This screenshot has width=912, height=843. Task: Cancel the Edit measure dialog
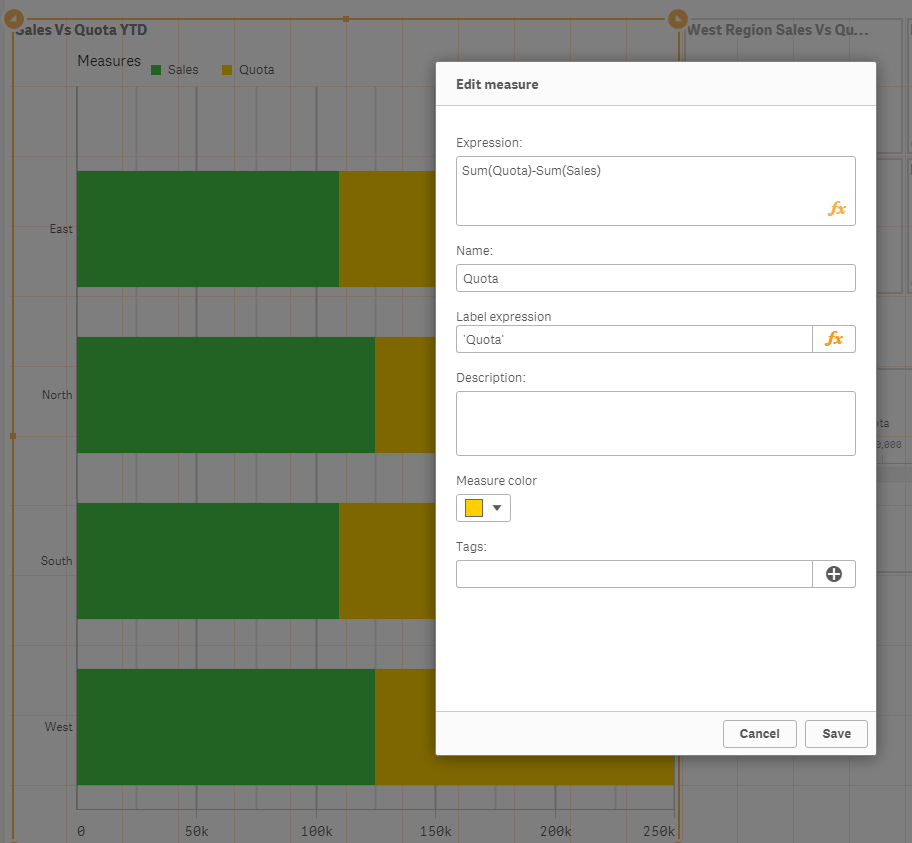pyautogui.click(x=759, y=734)
